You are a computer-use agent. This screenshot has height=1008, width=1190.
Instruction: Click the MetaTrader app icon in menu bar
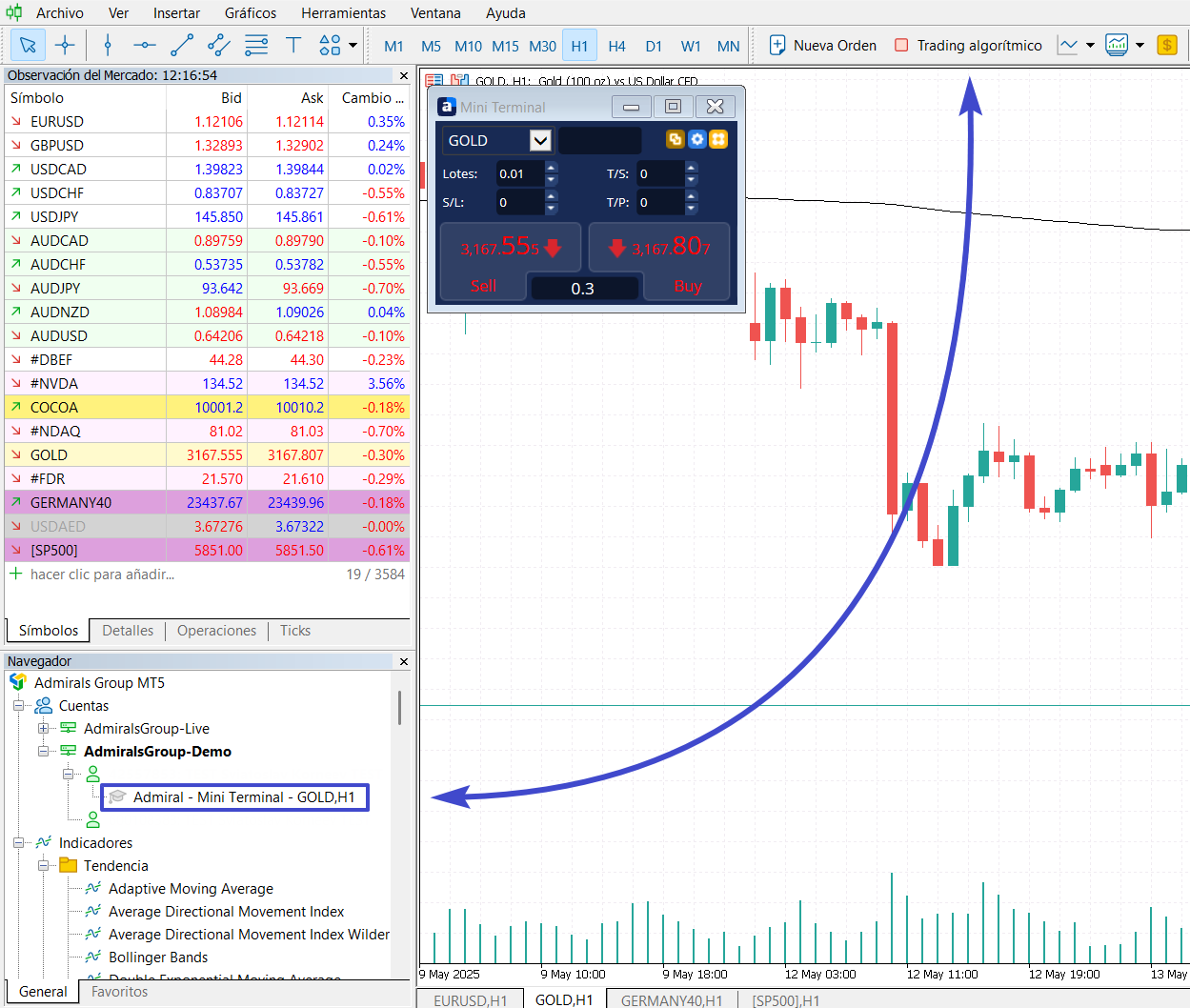click(13, 12)
